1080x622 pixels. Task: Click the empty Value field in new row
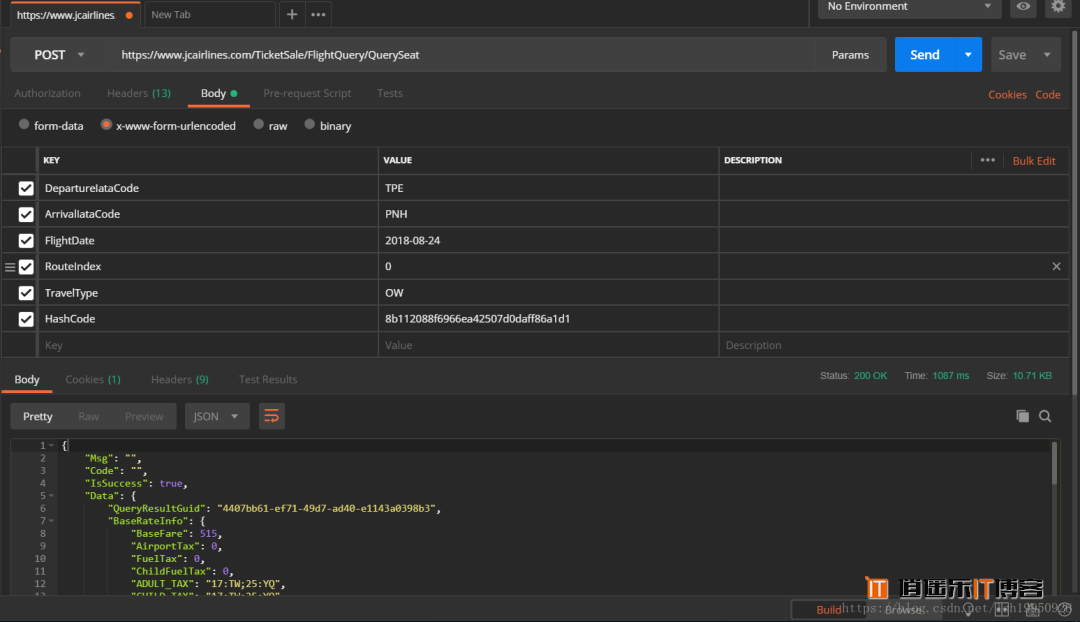(548, 345)
